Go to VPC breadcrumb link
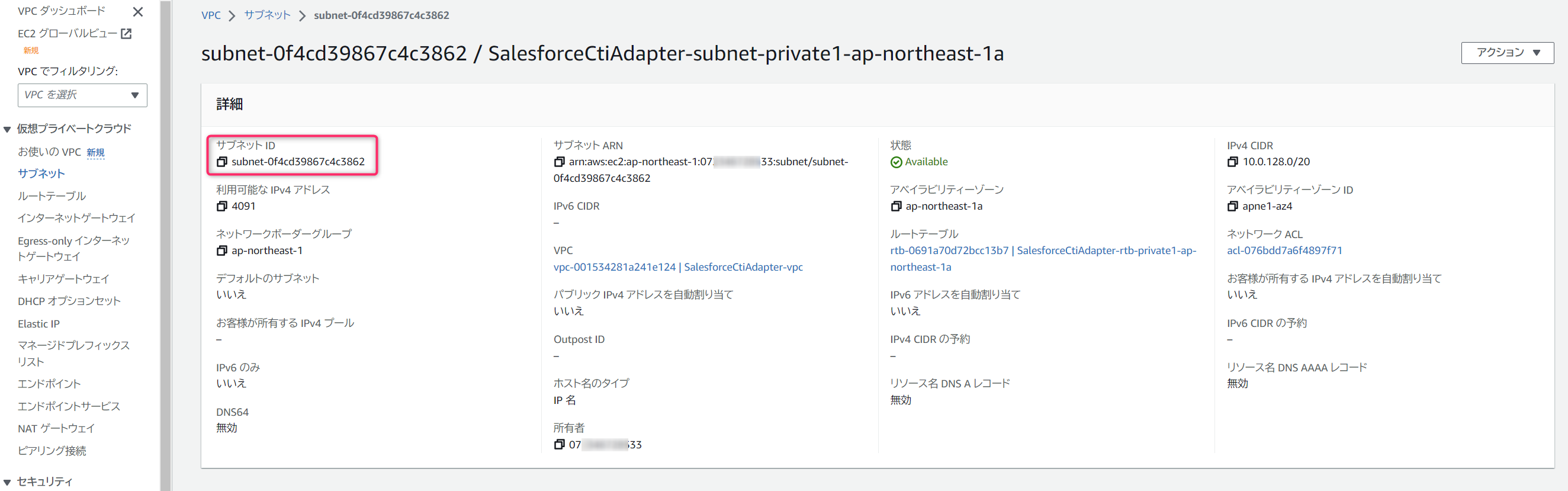Viewport: 1568px width, 491px height. click(x=211, y=15)
